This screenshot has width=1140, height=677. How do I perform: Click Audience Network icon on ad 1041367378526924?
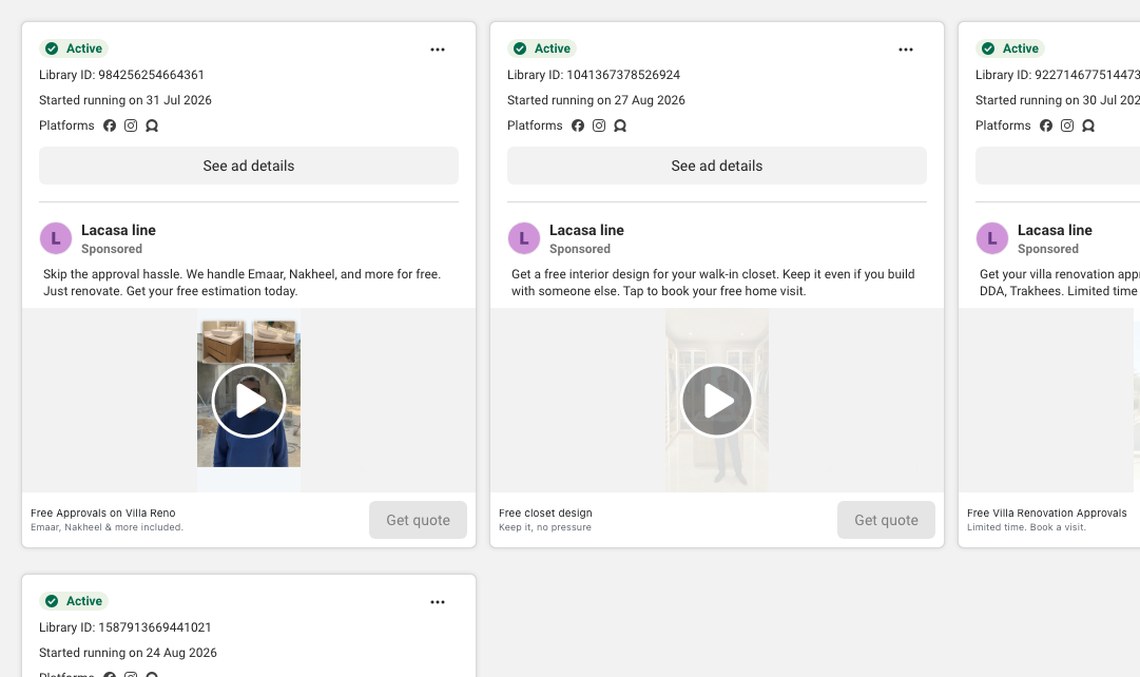(620, 125)
